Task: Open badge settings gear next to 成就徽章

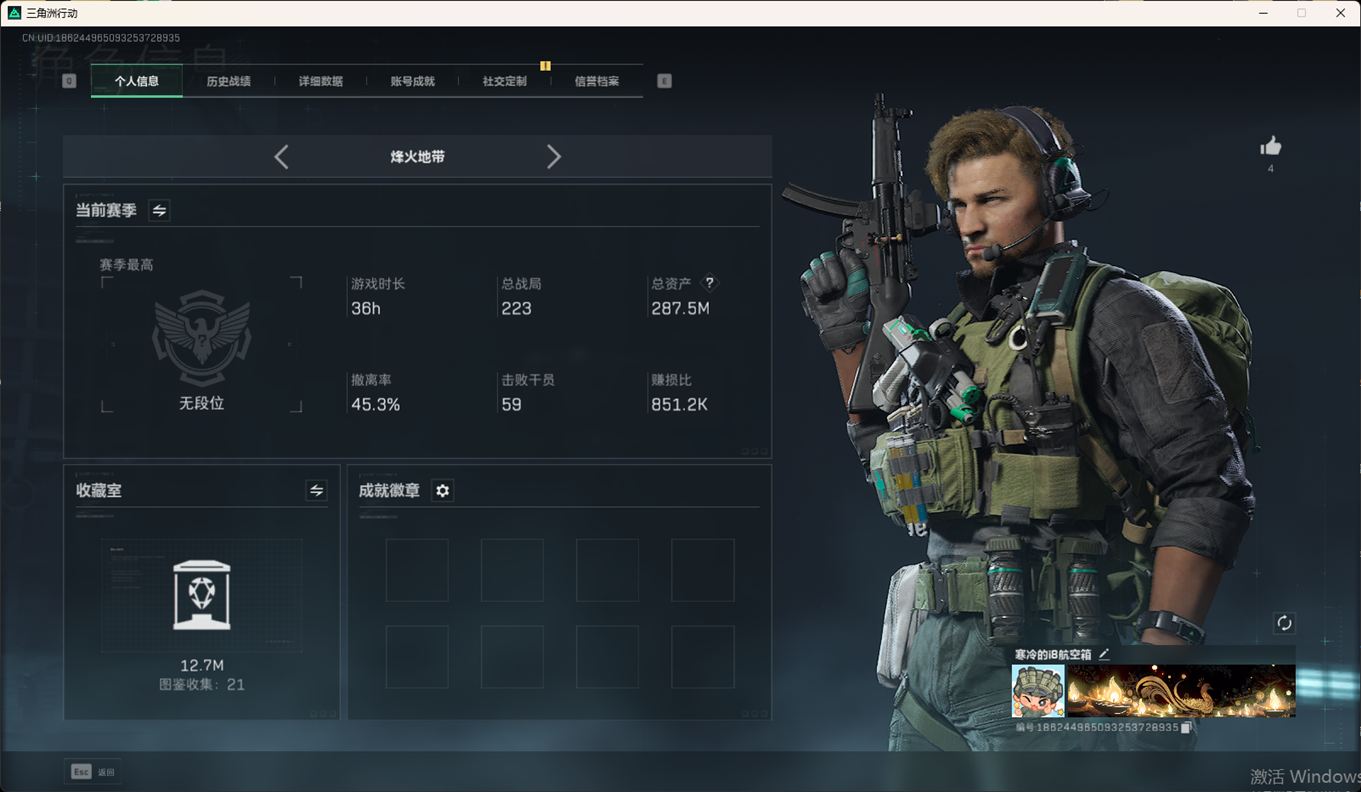Action: pyautogui.click(x=442, y=490)
